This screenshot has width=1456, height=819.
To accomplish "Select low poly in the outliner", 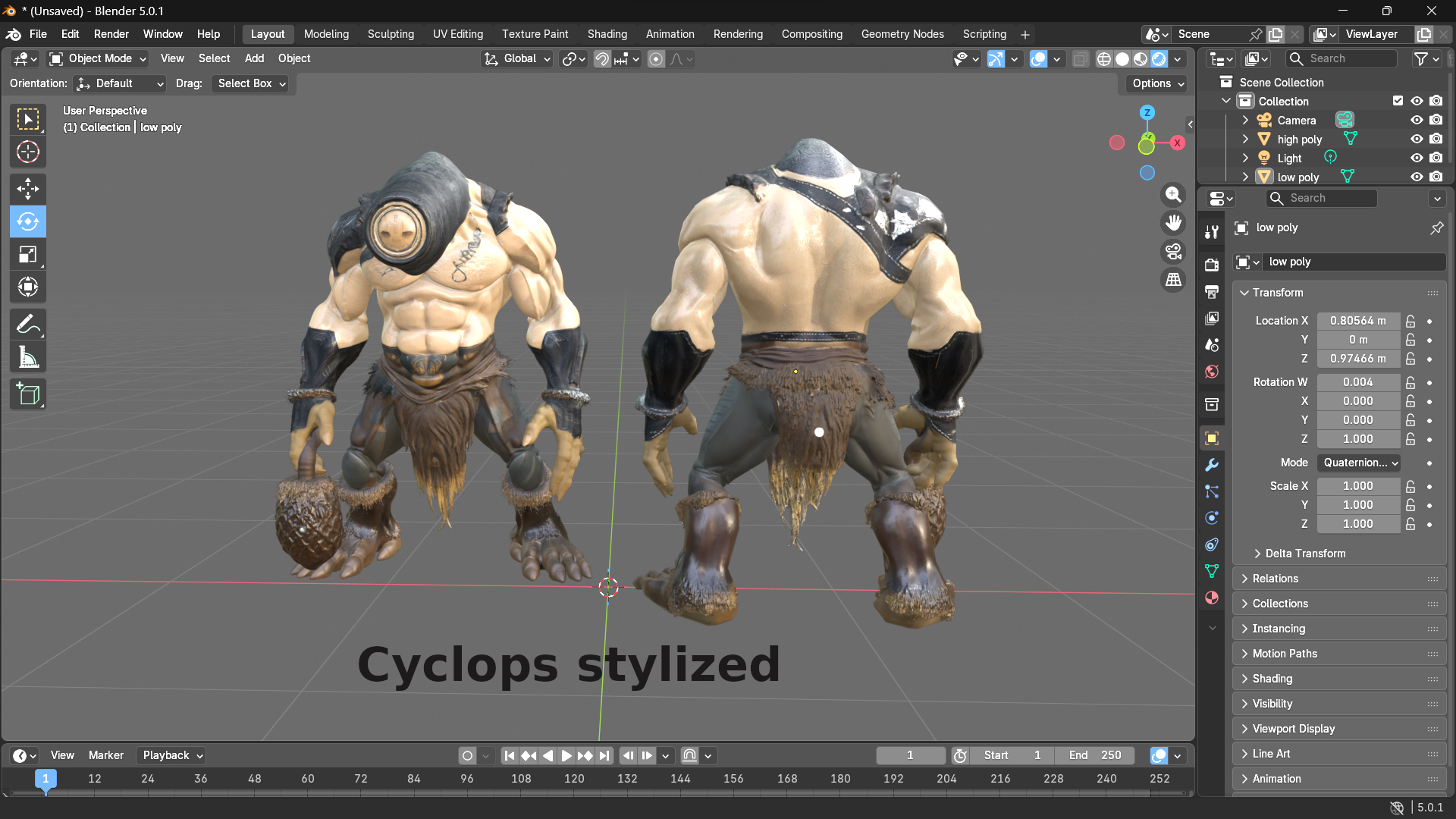I will point(1298,177).
